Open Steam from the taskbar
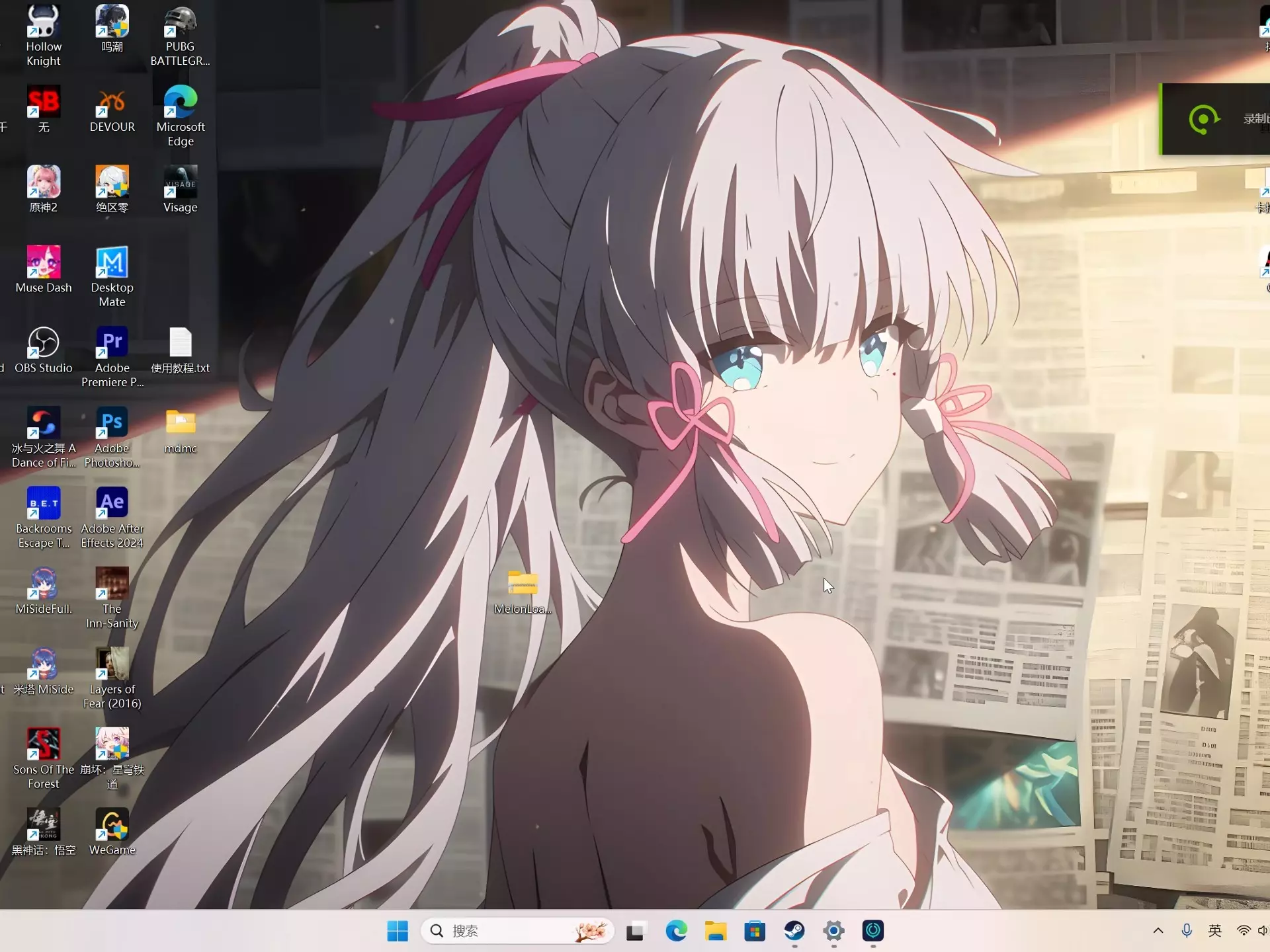The height and width of the screenshot is (952, 1270). tap(794, 931)
